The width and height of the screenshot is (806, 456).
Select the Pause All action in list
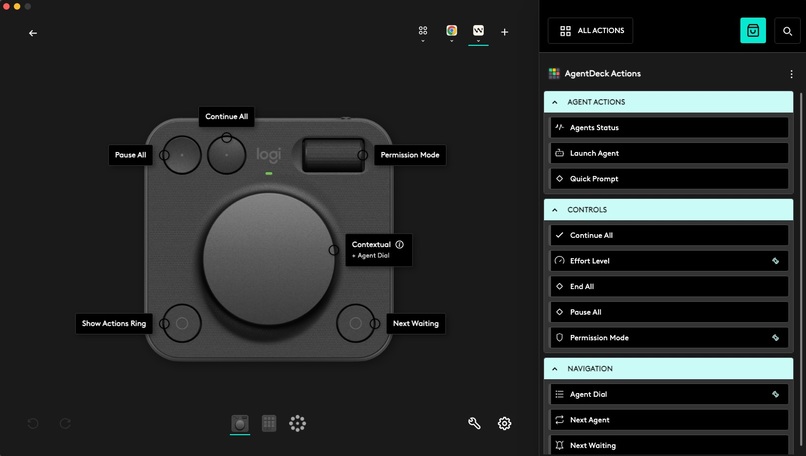point(669,312)
